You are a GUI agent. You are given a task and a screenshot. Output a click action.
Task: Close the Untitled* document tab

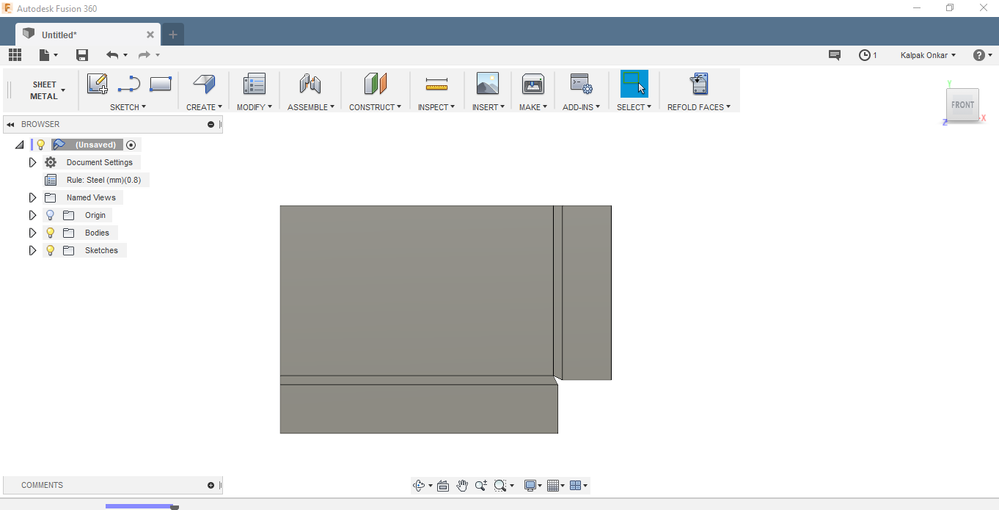tap(150, 34)
